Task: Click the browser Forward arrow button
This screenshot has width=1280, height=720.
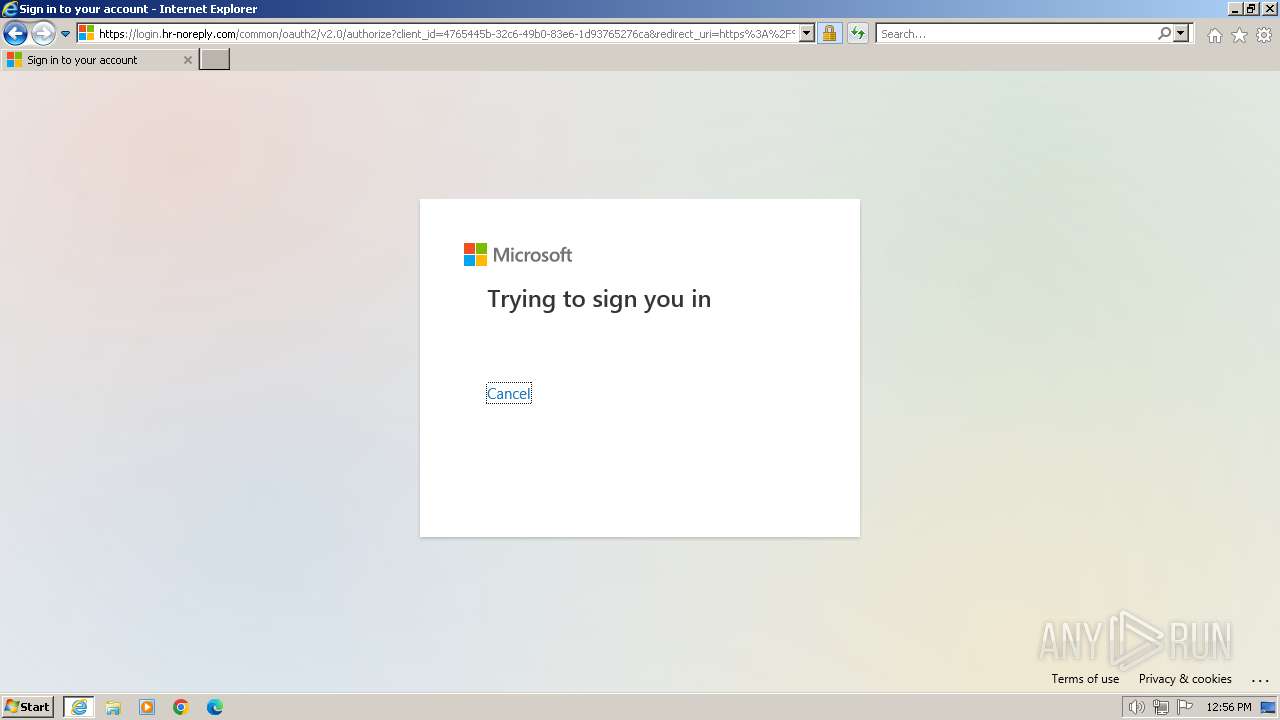Action: click(x=43, y=34)
